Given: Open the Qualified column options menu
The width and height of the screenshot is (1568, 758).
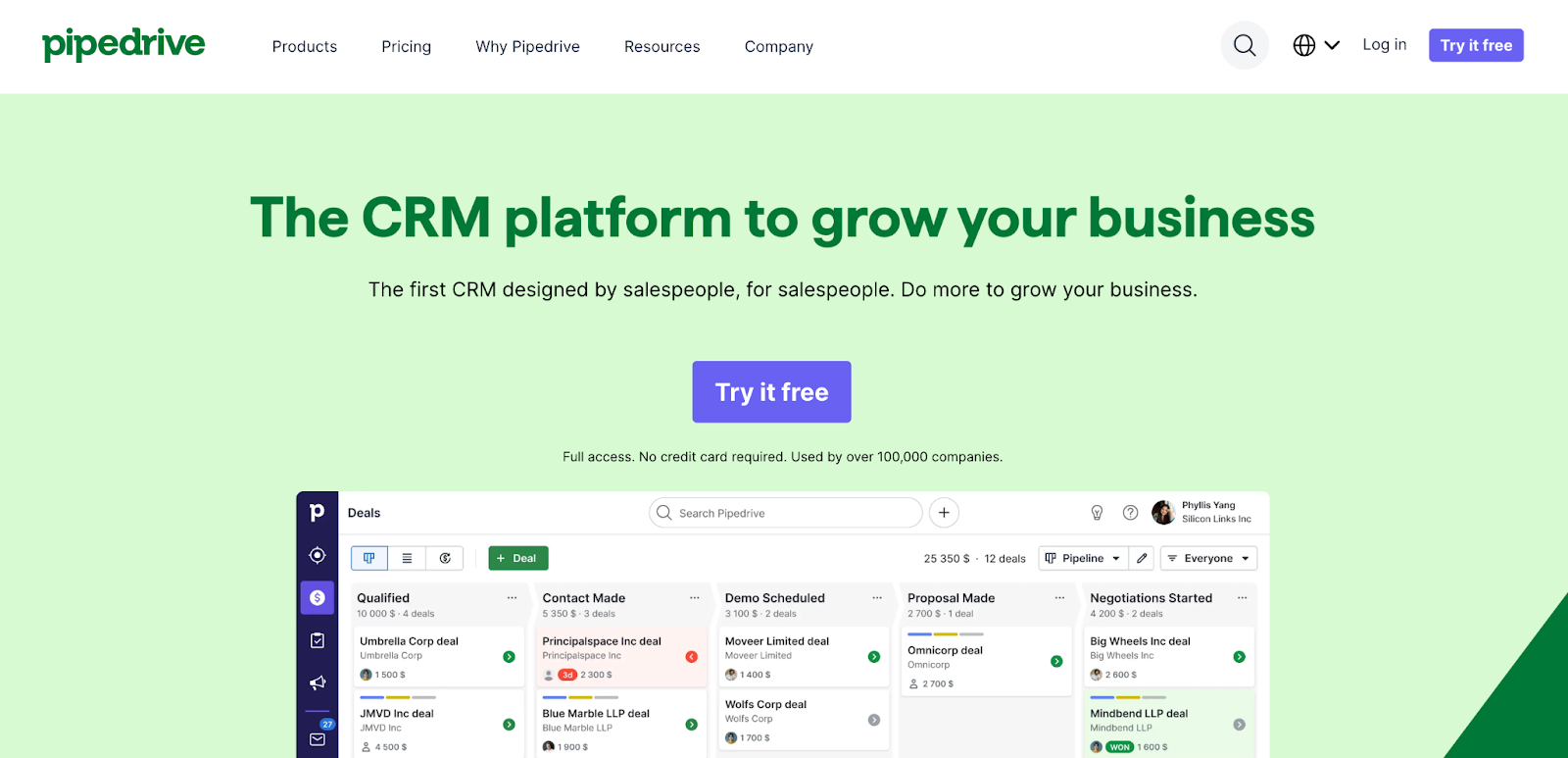Looking at the screenshot, I should [x=512, y=597].
